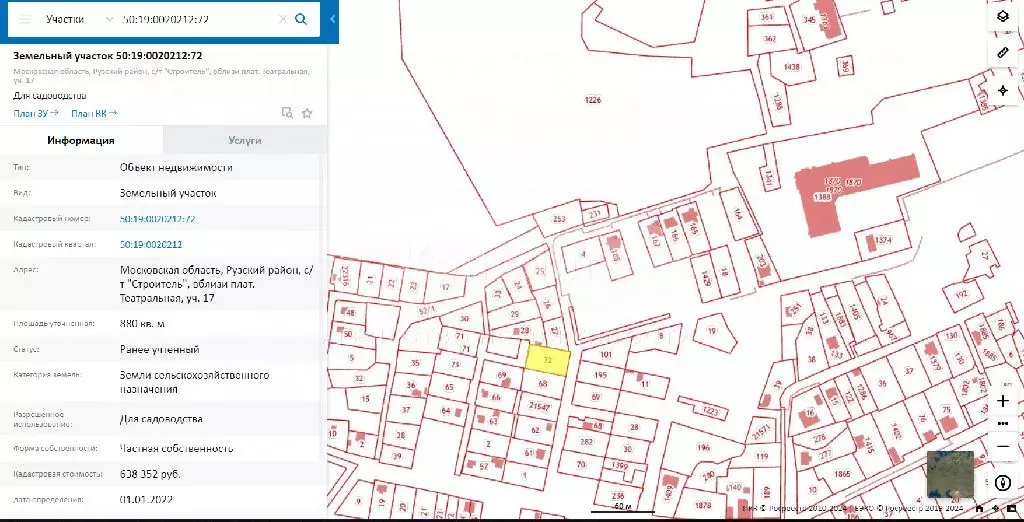Zoom in with the plus button
Image resolution: width=1024 pixels, height=522 pixels.
click(1004, 401)
